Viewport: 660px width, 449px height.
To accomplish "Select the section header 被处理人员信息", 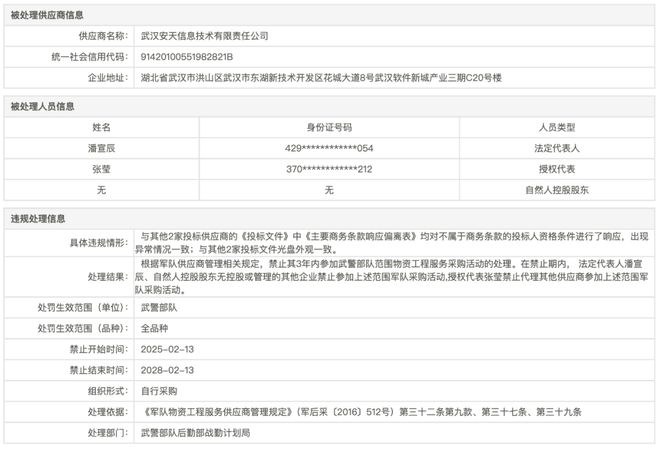I will point(42,106).
